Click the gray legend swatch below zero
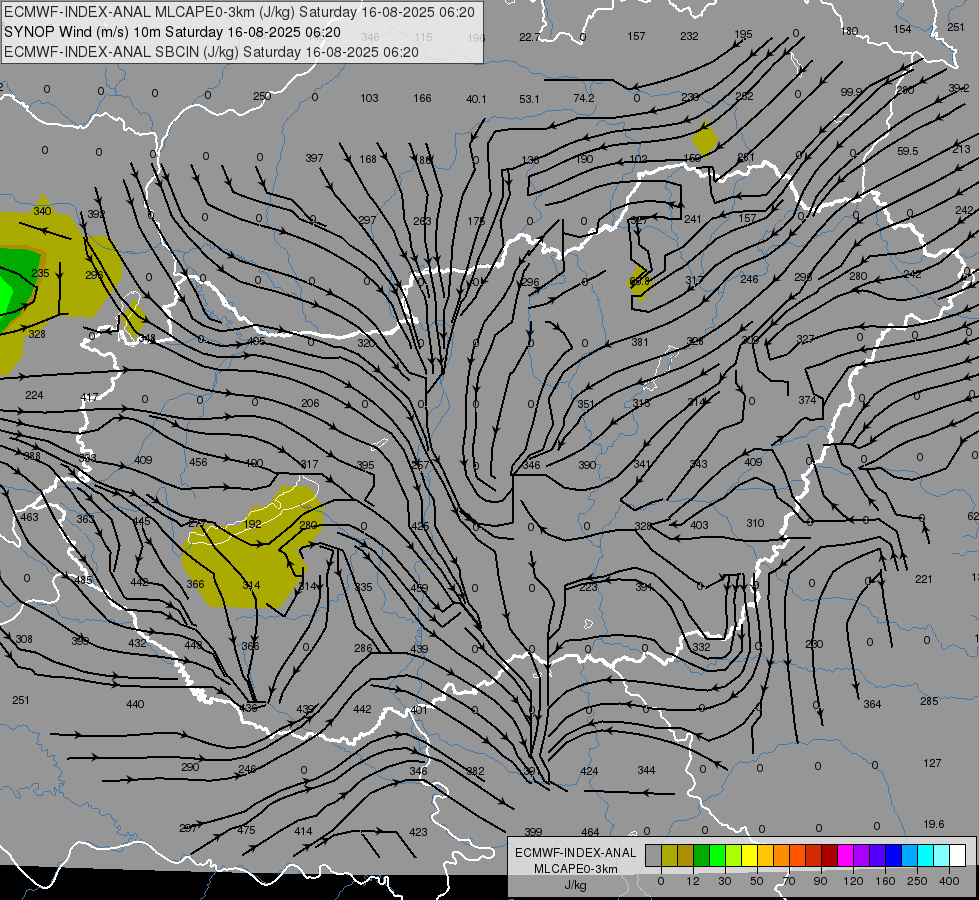The height and width of the screenshot is (900, 979). point(653,856)
